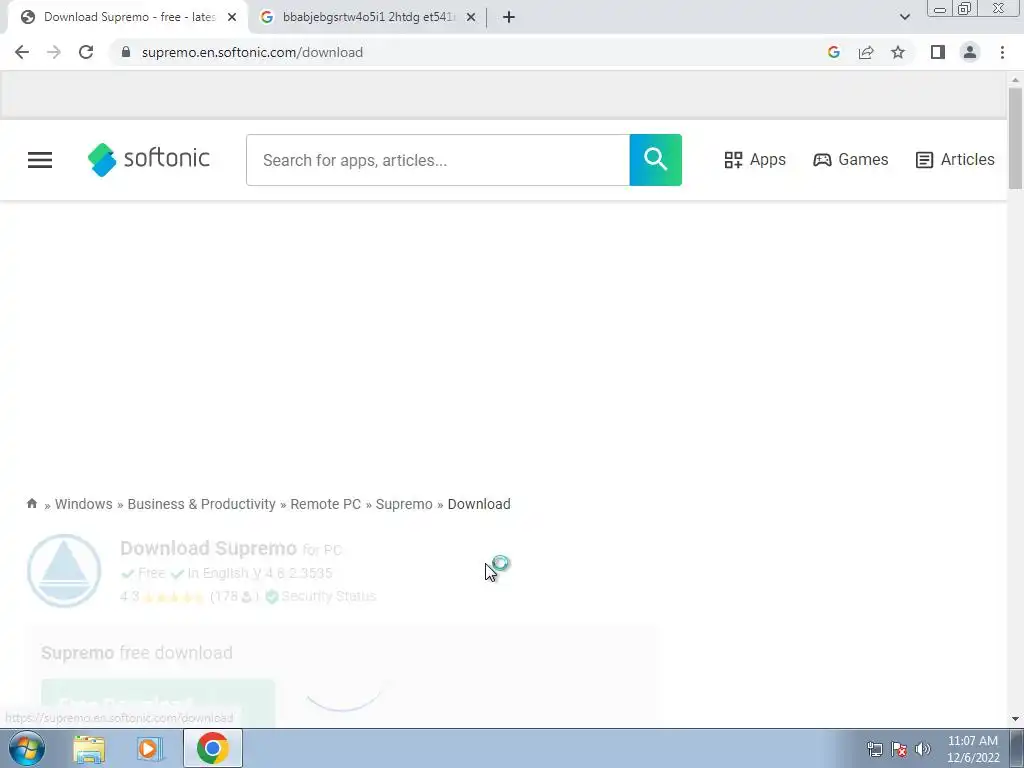Click the Download Supremo heading
1024x768 pixels.
208,548
